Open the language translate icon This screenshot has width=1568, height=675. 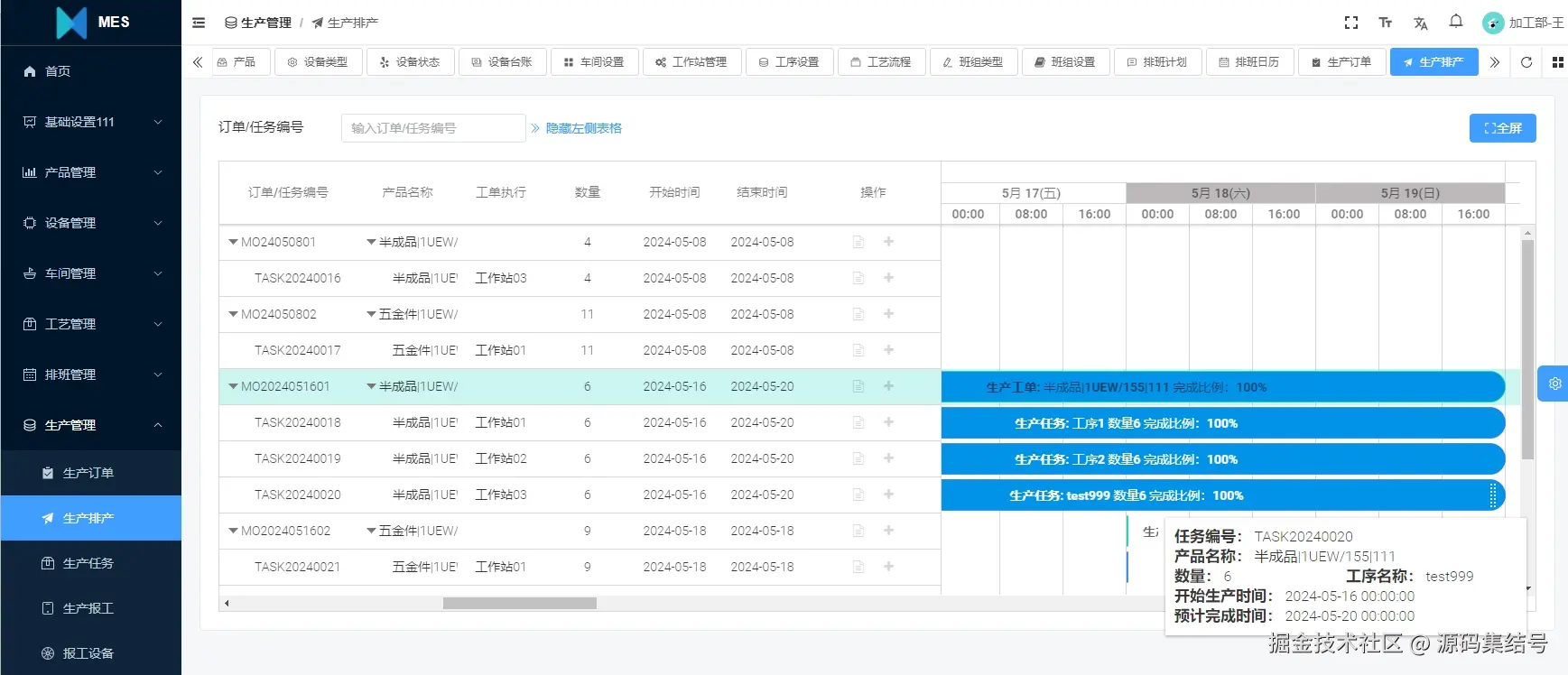point(1421,23)
